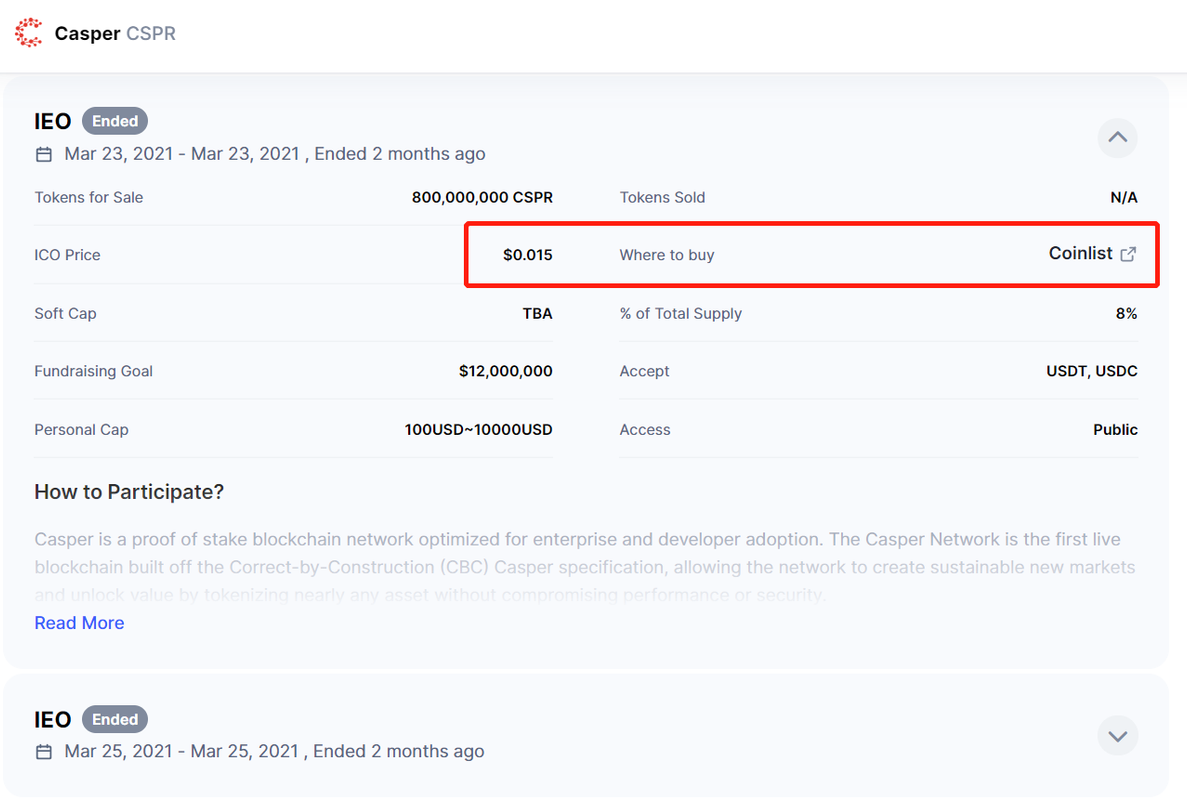Click the TBA soft cap value
Viewport: 1187px width, 800px height.
click(537, 313)
